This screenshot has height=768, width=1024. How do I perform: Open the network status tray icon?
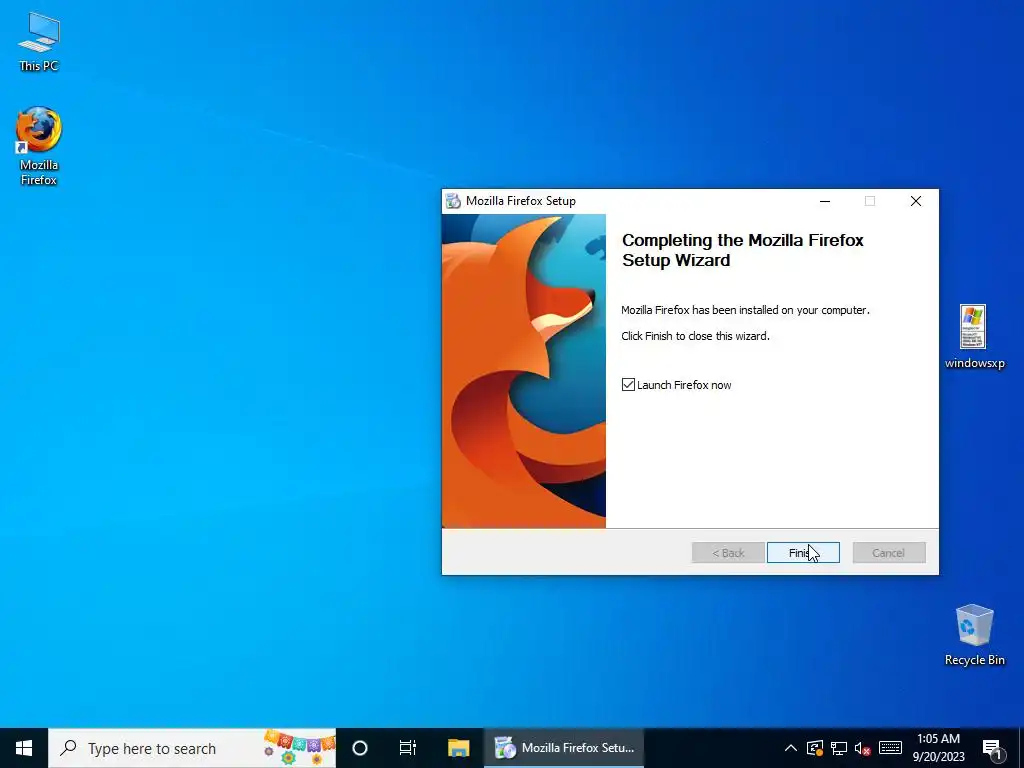click(839, 748)
